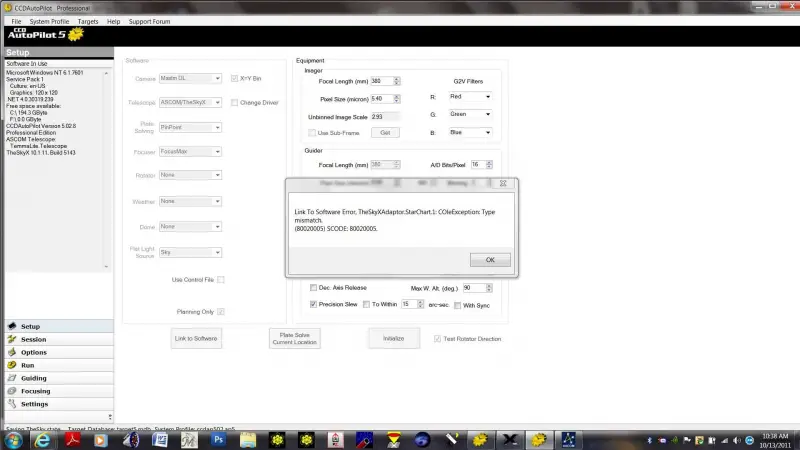Launch Internet Explorer from the taskbar
This screenshot has width=800, height=450.
tap(42, 440)
